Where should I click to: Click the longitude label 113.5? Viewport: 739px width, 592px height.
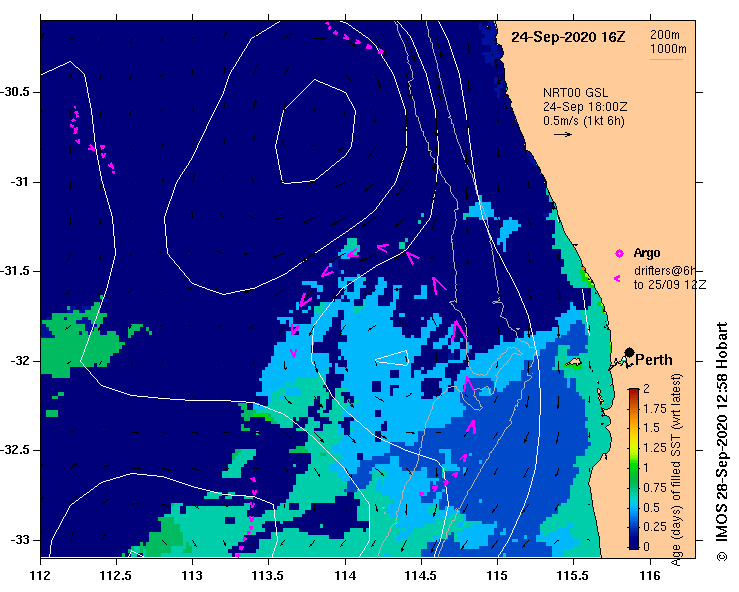click(x=269, y=576)
